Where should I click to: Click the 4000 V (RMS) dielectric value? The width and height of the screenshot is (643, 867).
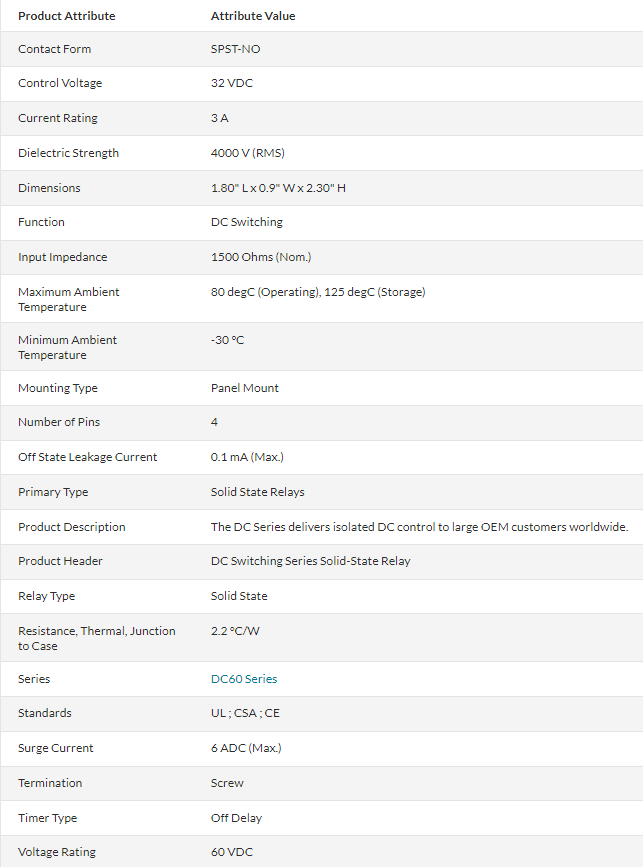248,153
